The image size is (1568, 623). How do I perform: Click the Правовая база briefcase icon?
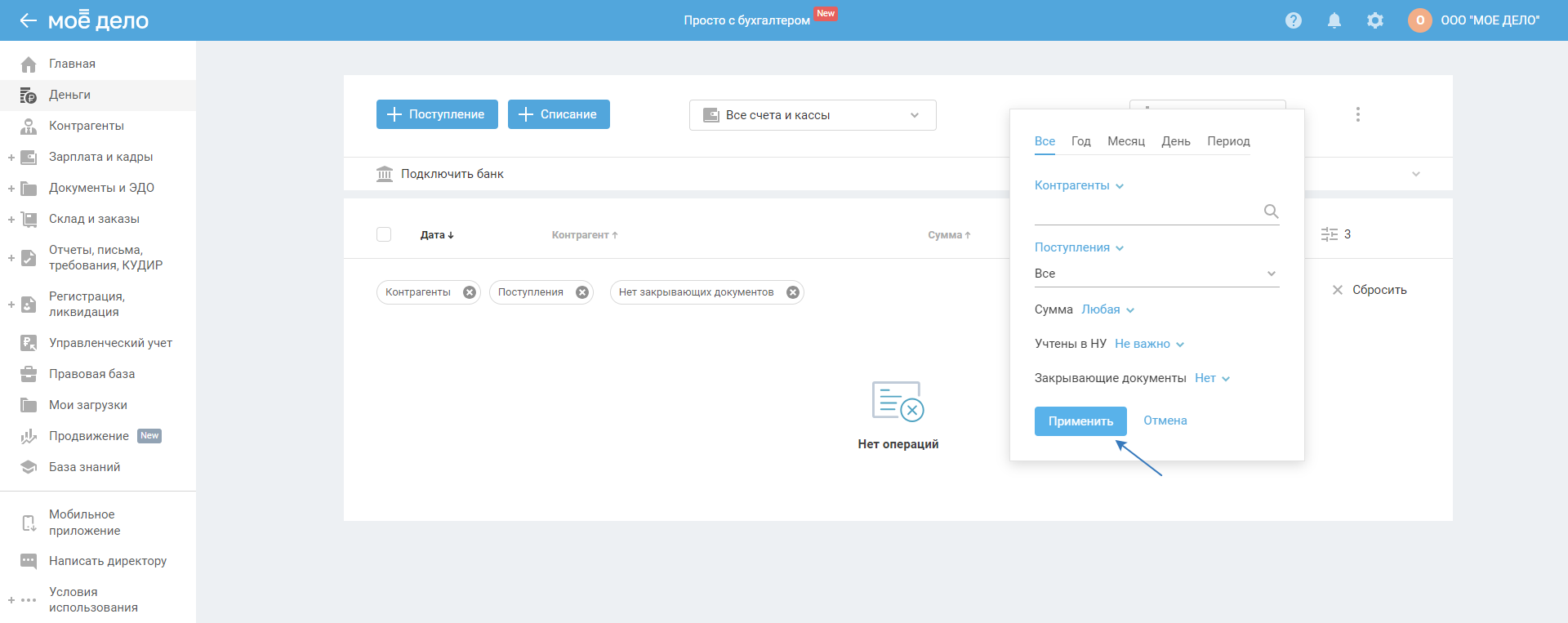[29, 374]
